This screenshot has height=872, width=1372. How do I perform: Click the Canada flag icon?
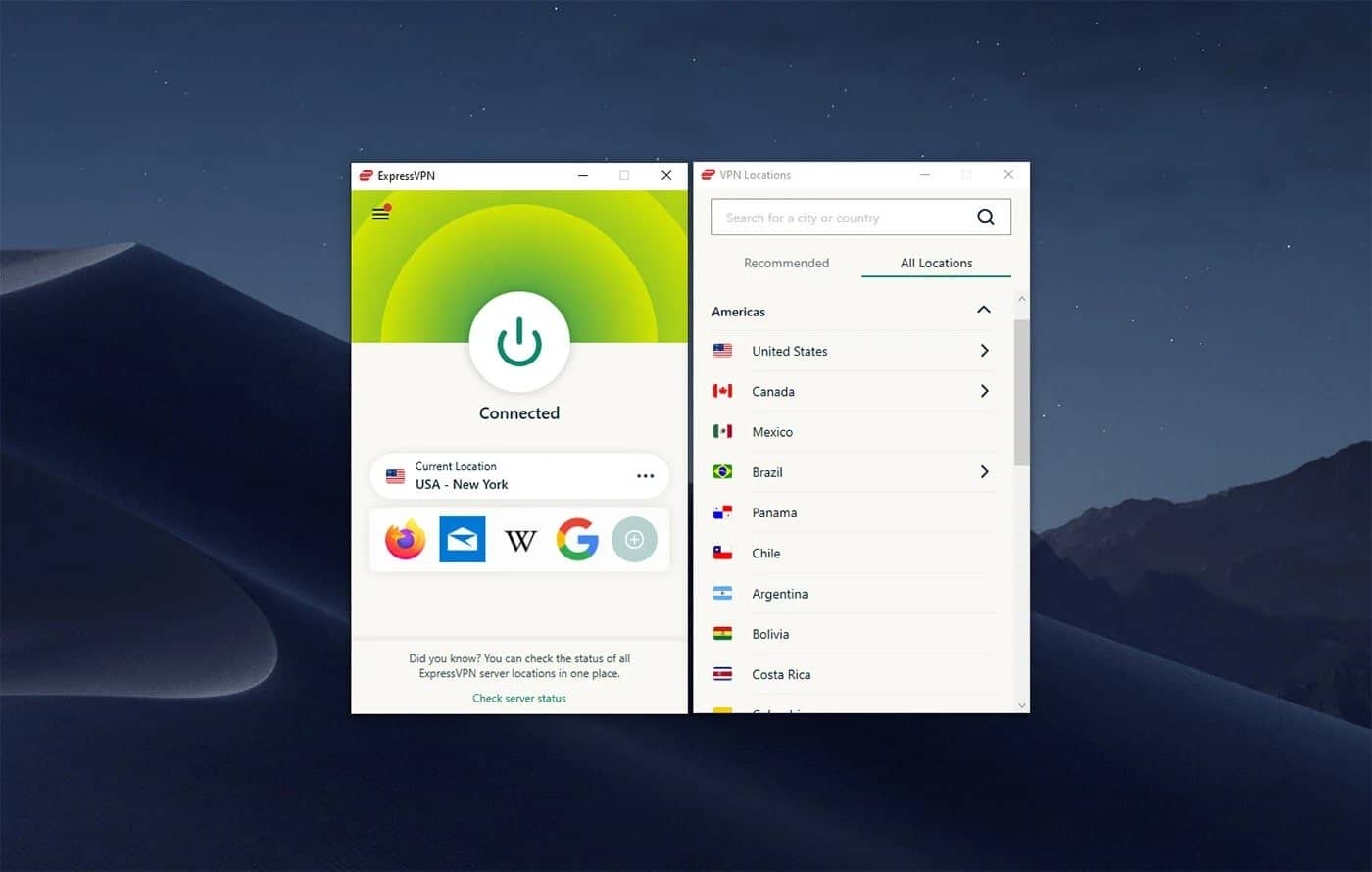722,391
